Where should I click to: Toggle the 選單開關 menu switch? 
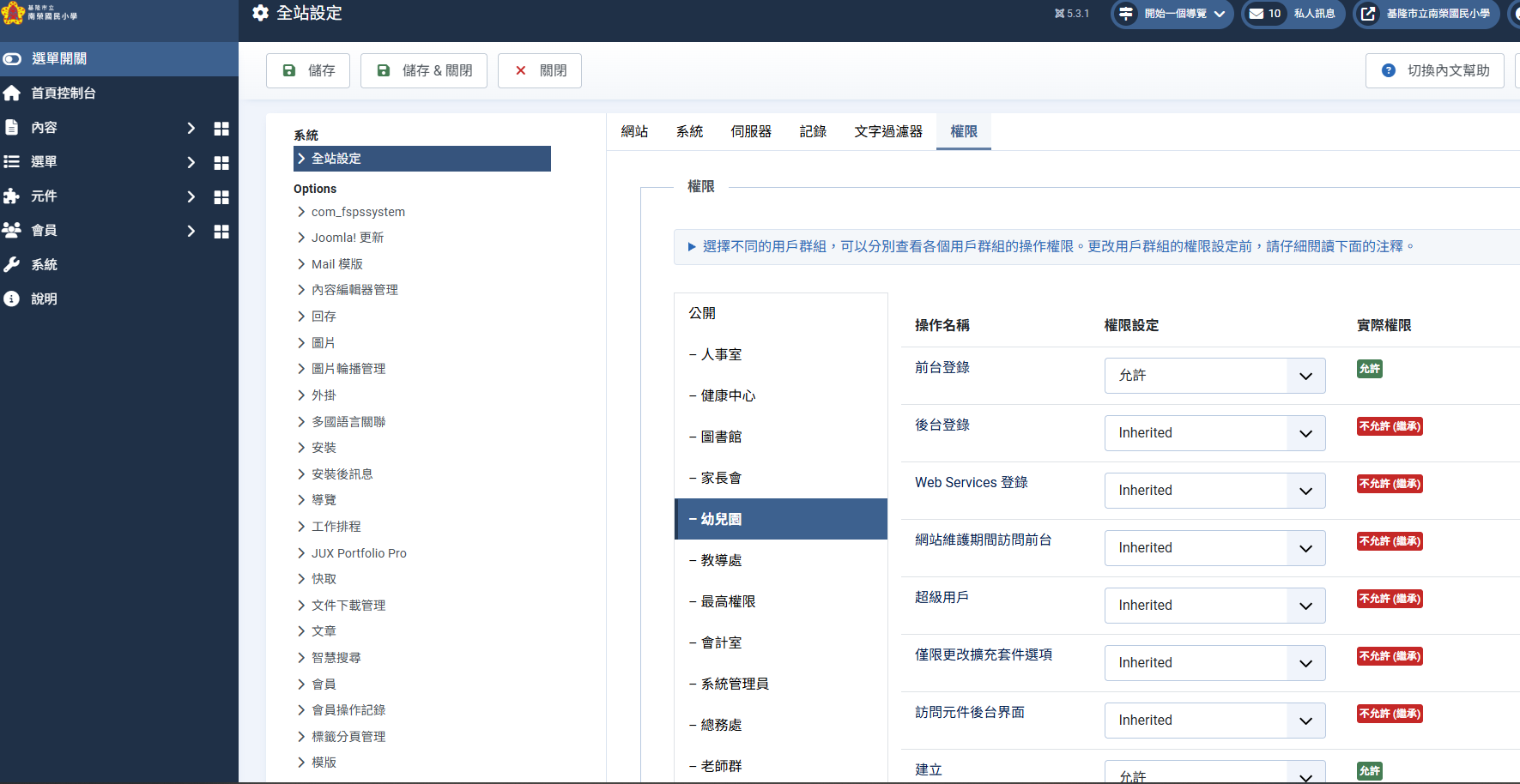[12, 59]
